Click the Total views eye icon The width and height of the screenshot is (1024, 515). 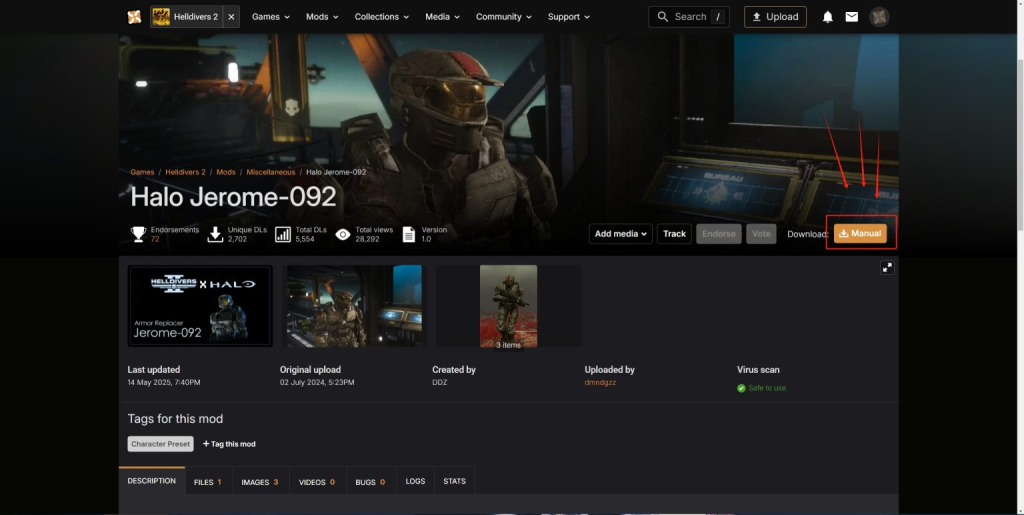point(343,234)
